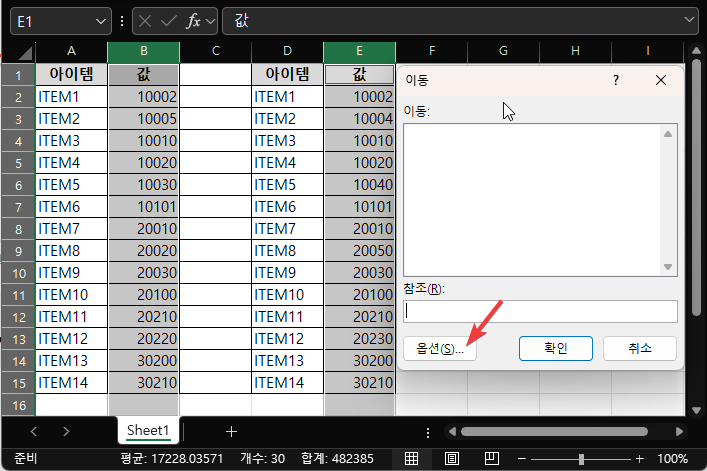Click cell B3 with value 10005
This screenshot has width=707, height=471.
point(143,119)
